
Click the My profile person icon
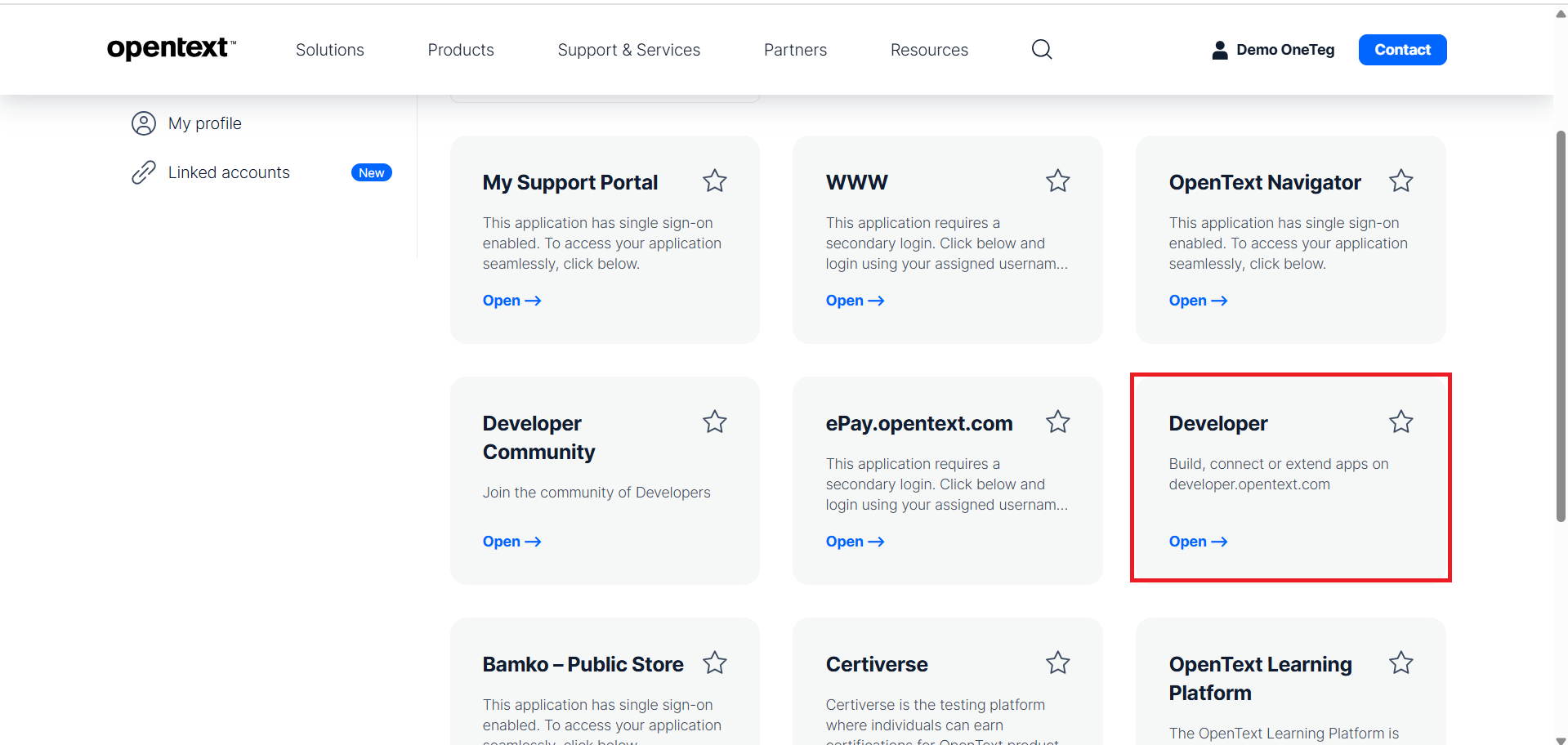coord(144,123)
